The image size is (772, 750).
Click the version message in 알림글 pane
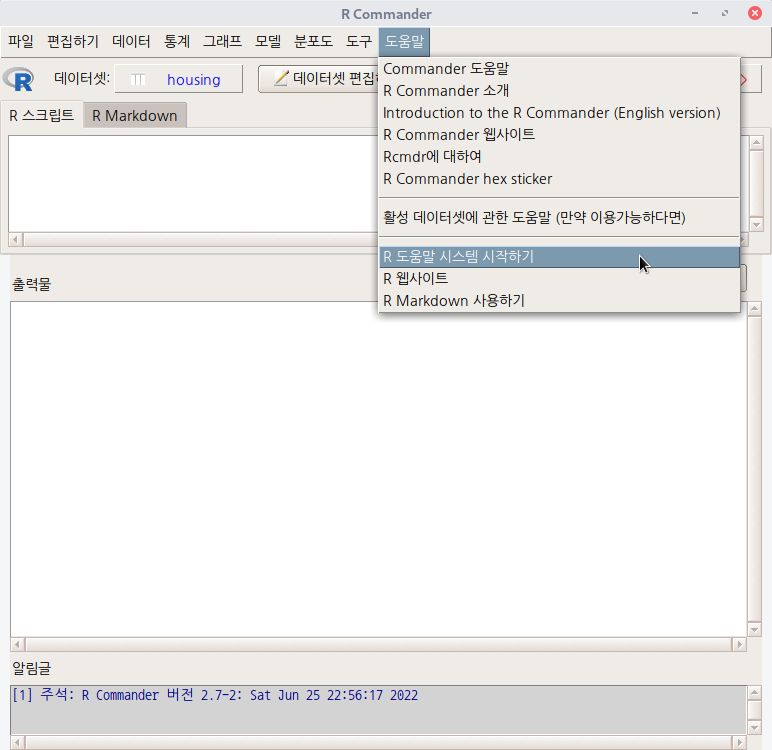[215, 695]
